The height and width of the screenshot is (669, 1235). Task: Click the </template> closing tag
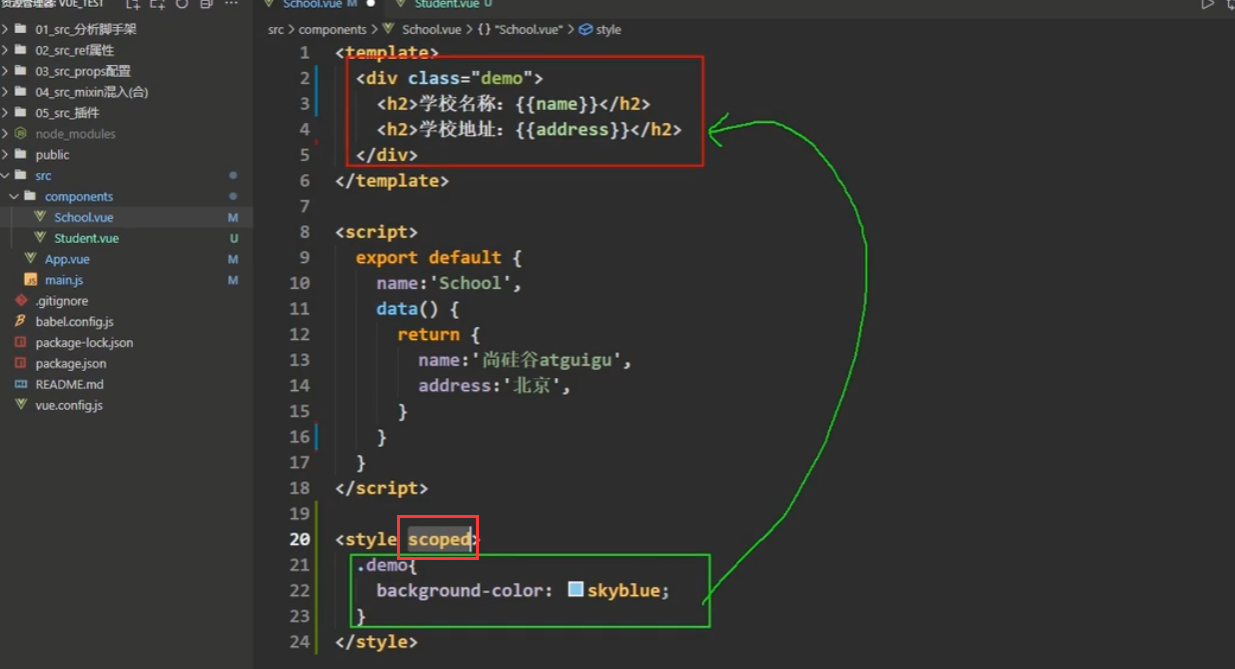(x=392, y=180)
